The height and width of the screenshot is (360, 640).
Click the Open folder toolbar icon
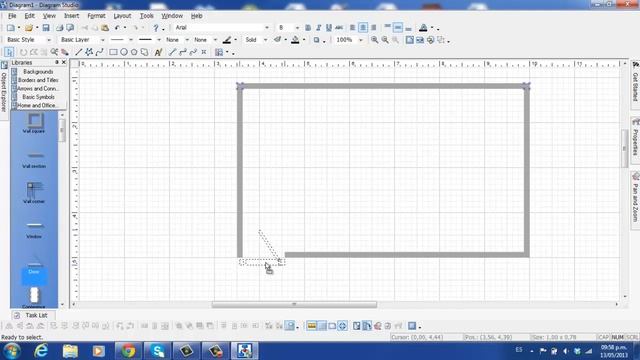tap(29, 28)
